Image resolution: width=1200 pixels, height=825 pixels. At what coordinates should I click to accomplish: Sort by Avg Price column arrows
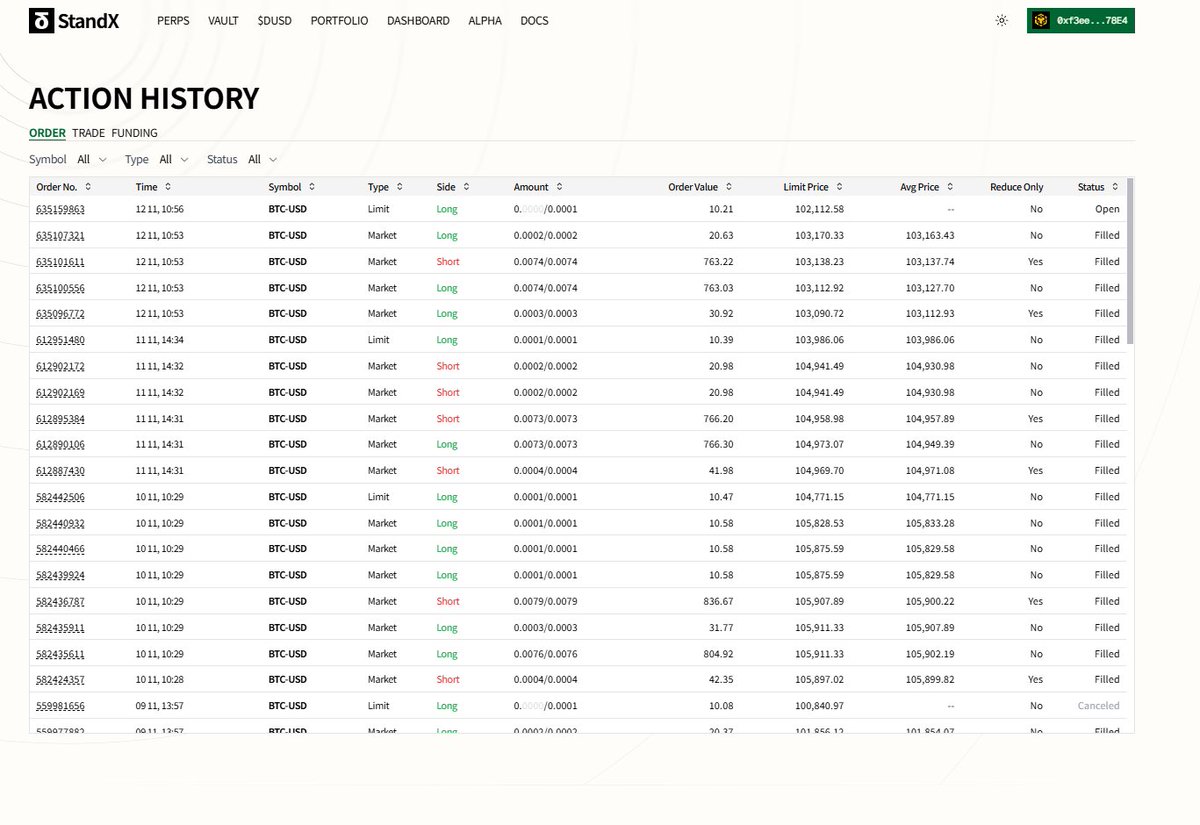950,187
